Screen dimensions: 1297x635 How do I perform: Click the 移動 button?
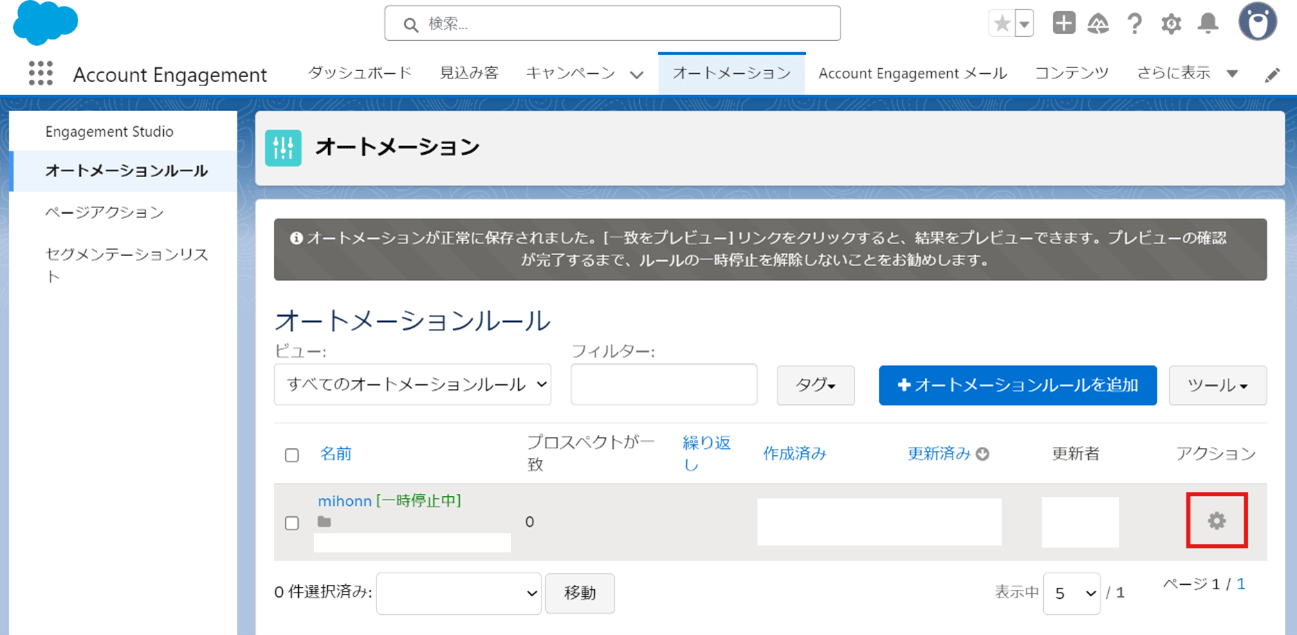coord(580,593)
